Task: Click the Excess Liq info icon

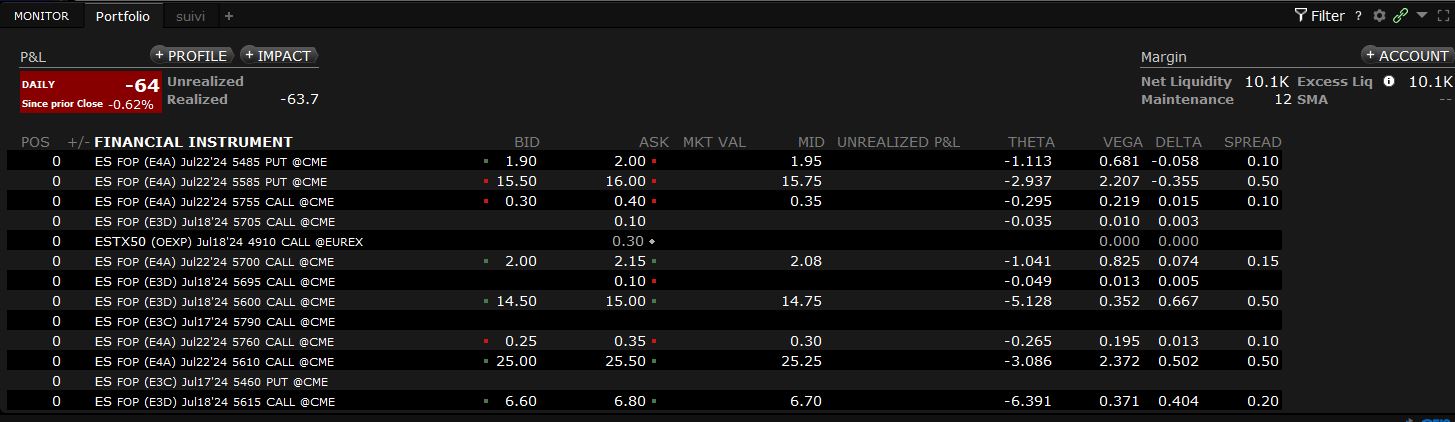Action: point(1389,82)
